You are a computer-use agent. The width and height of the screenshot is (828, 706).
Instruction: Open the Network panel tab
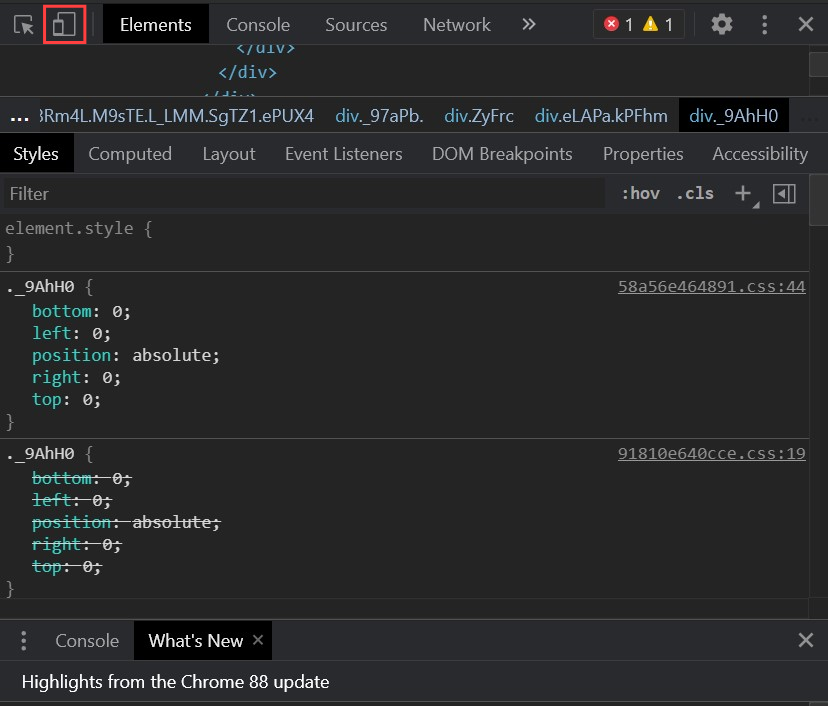pos(457,25)
